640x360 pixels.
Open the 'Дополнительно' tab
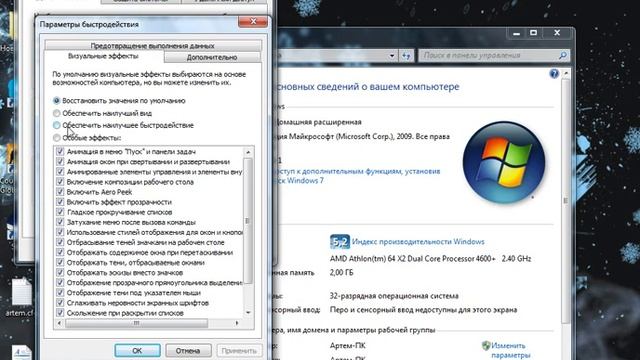point(212,57)
